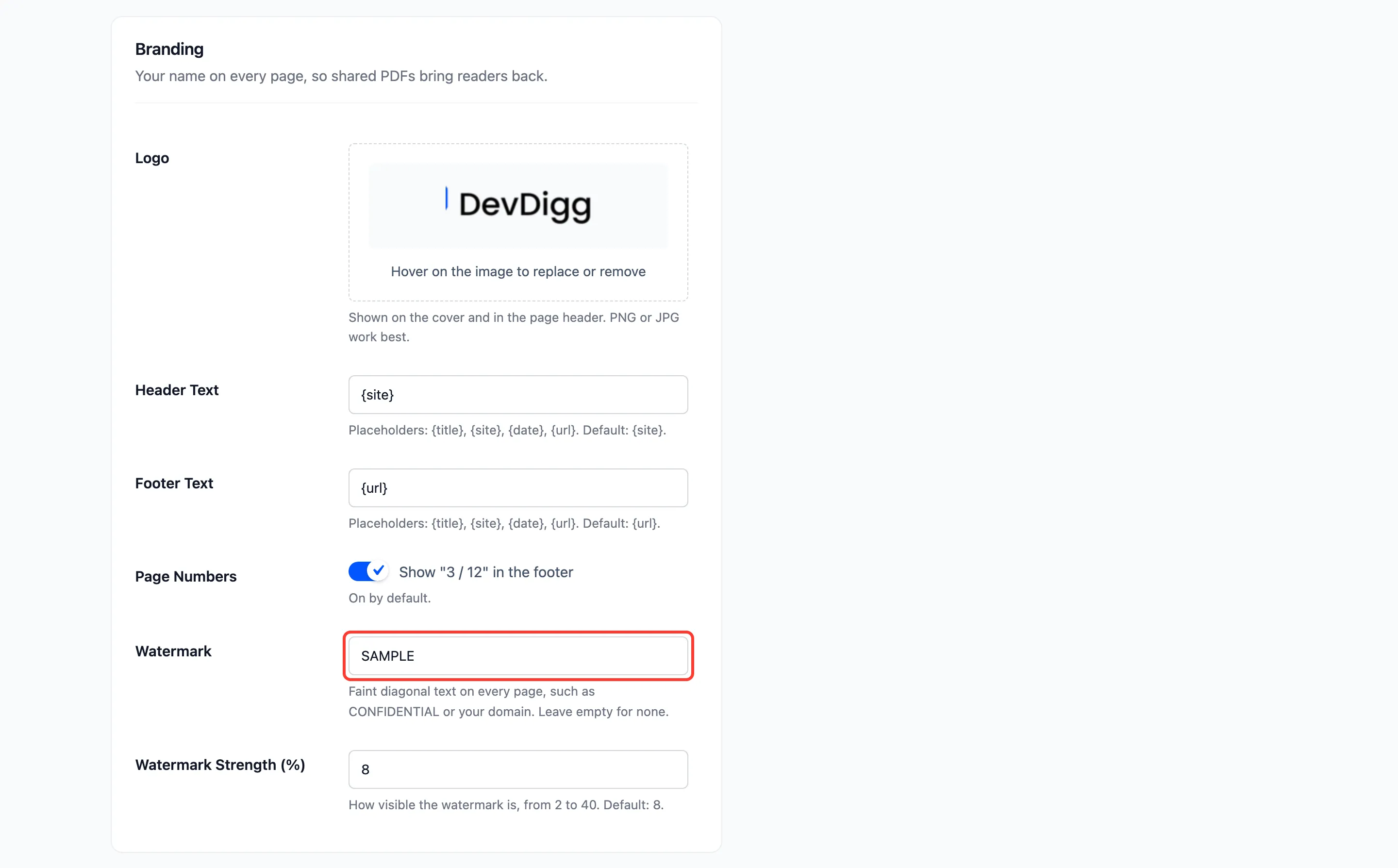Click the 'On by default.' helper text

[x=390, y=598]
